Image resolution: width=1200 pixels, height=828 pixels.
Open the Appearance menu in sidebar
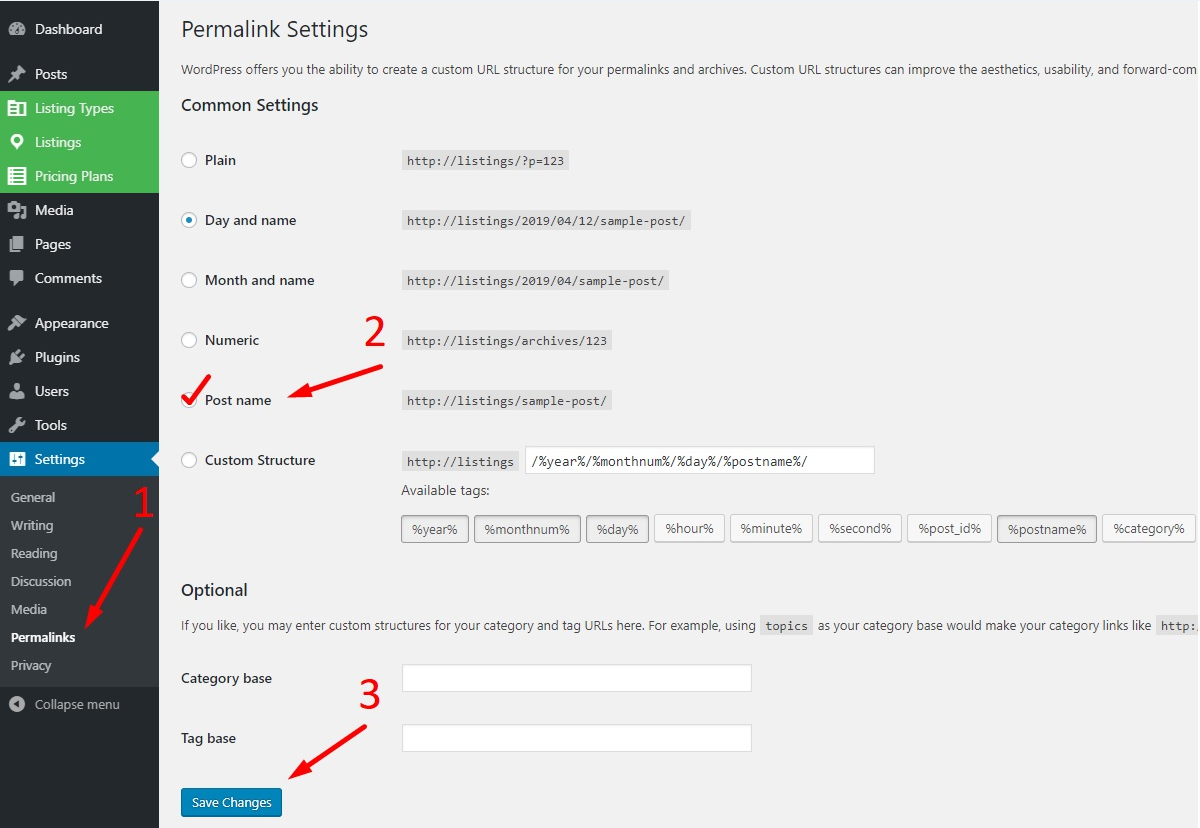coord(71,323)
